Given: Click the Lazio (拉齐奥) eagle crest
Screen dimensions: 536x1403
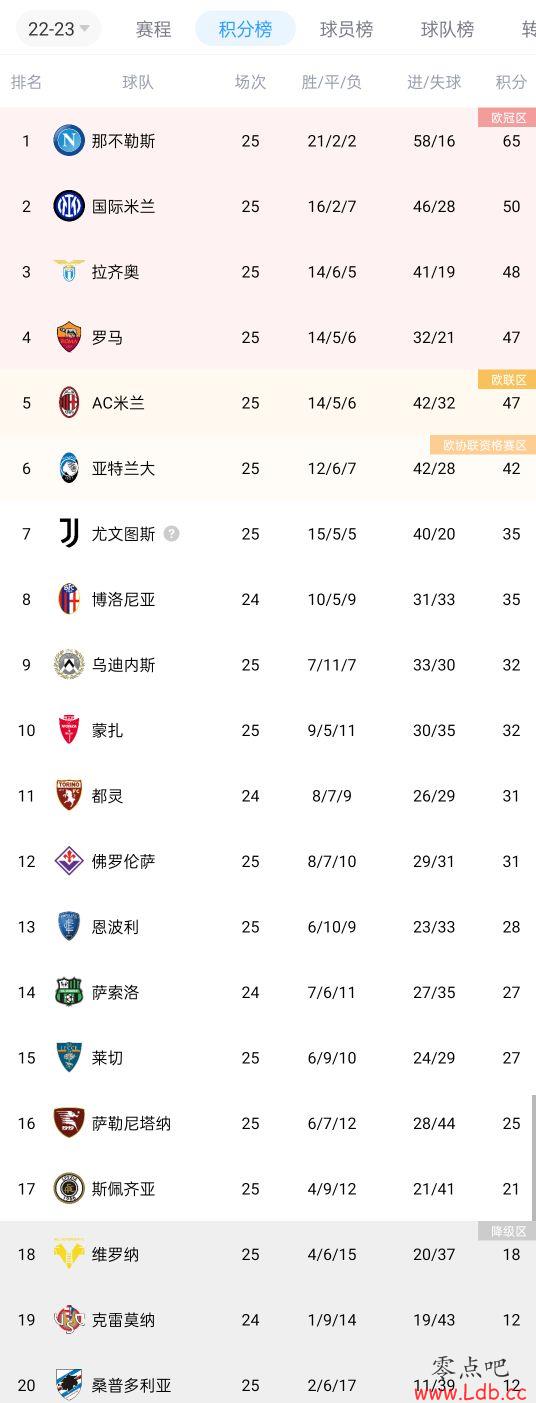Looking at the screenshot, I should click(69, 272).
